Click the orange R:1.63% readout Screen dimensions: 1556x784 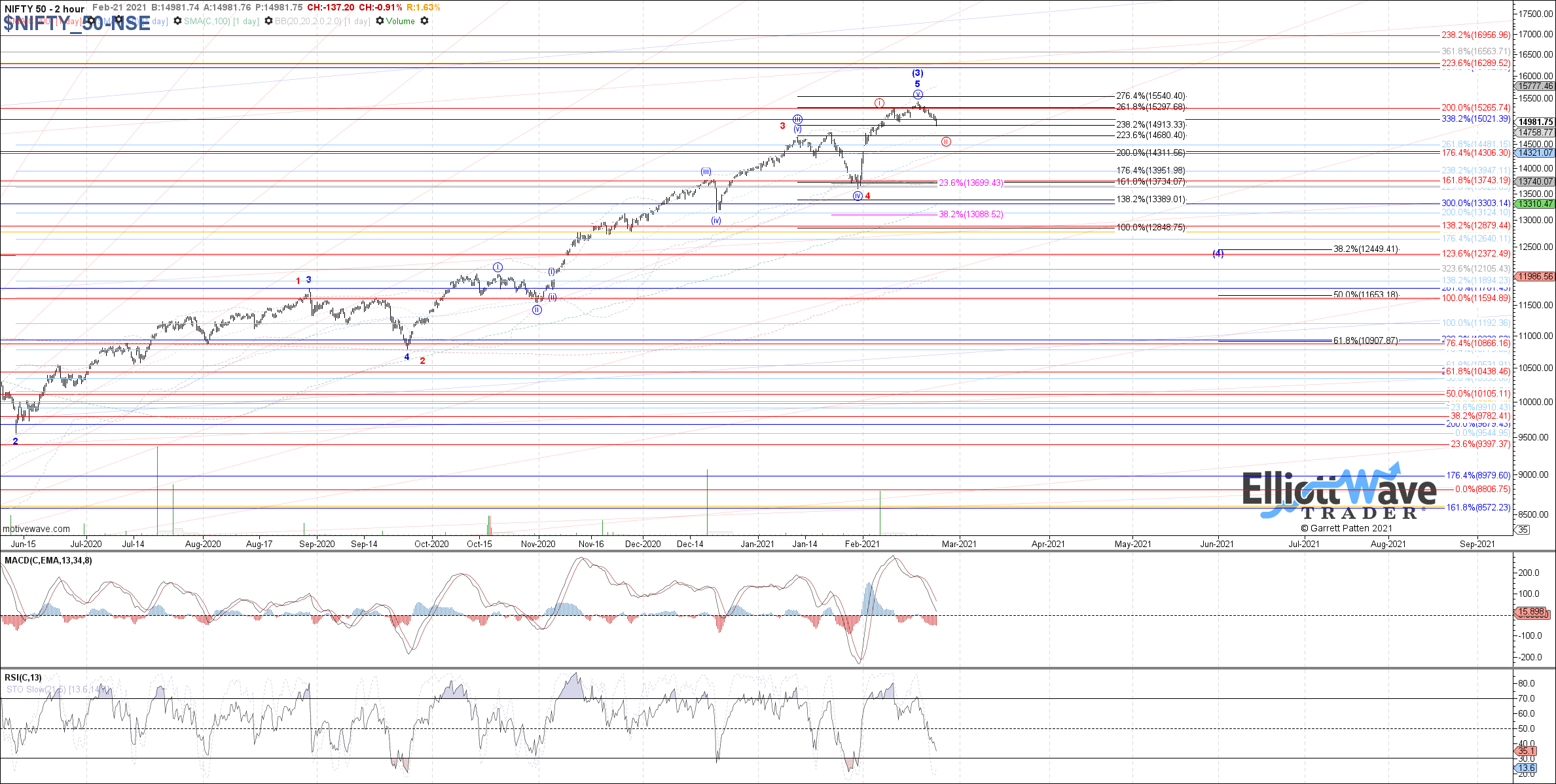pyautogui.click(x=424, y=8)
